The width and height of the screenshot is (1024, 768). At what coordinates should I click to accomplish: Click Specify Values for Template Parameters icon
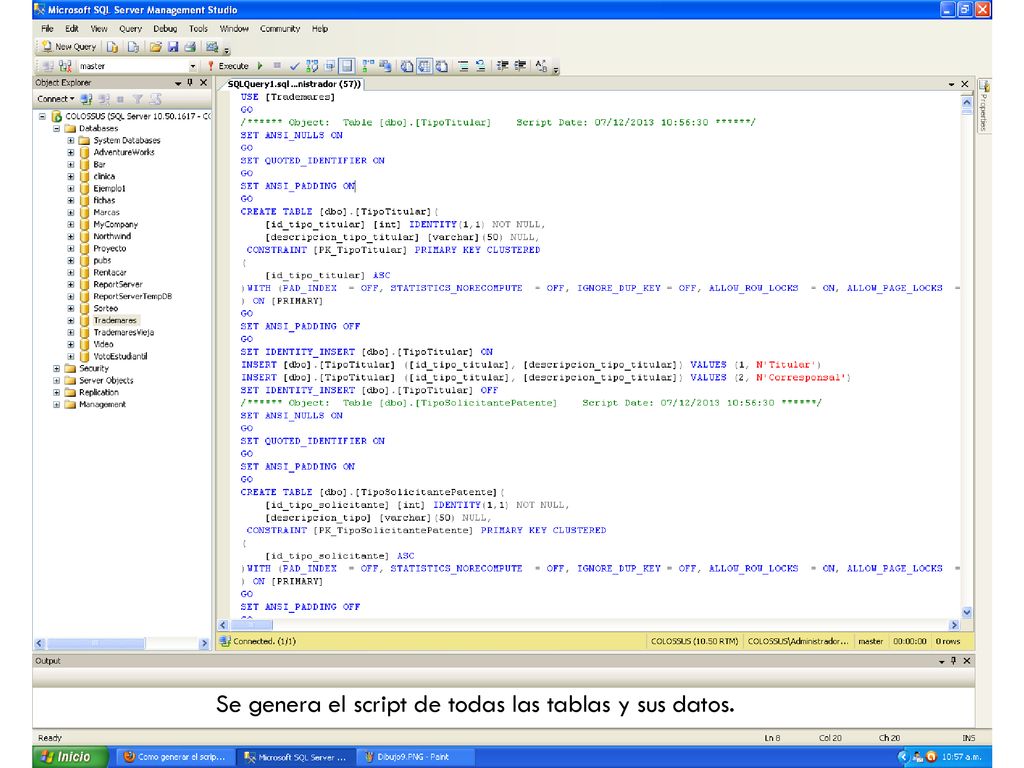[541, 66]
